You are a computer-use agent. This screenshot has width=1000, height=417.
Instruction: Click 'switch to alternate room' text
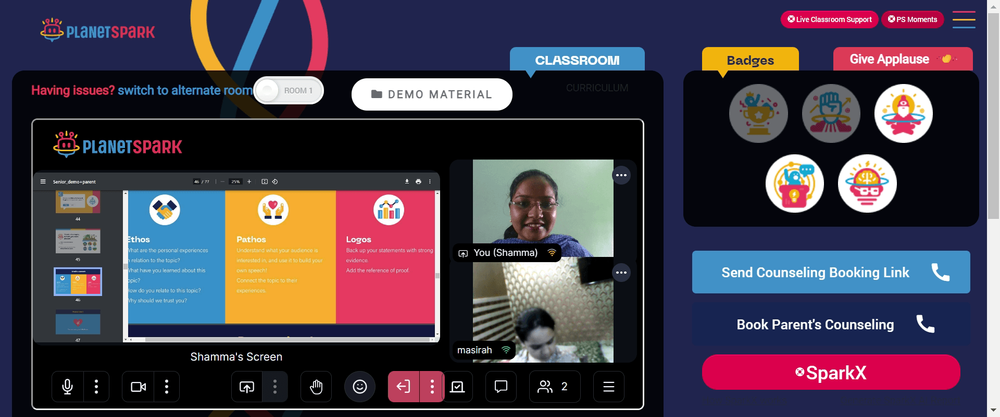pyautogui.click(x=185, y=91)
